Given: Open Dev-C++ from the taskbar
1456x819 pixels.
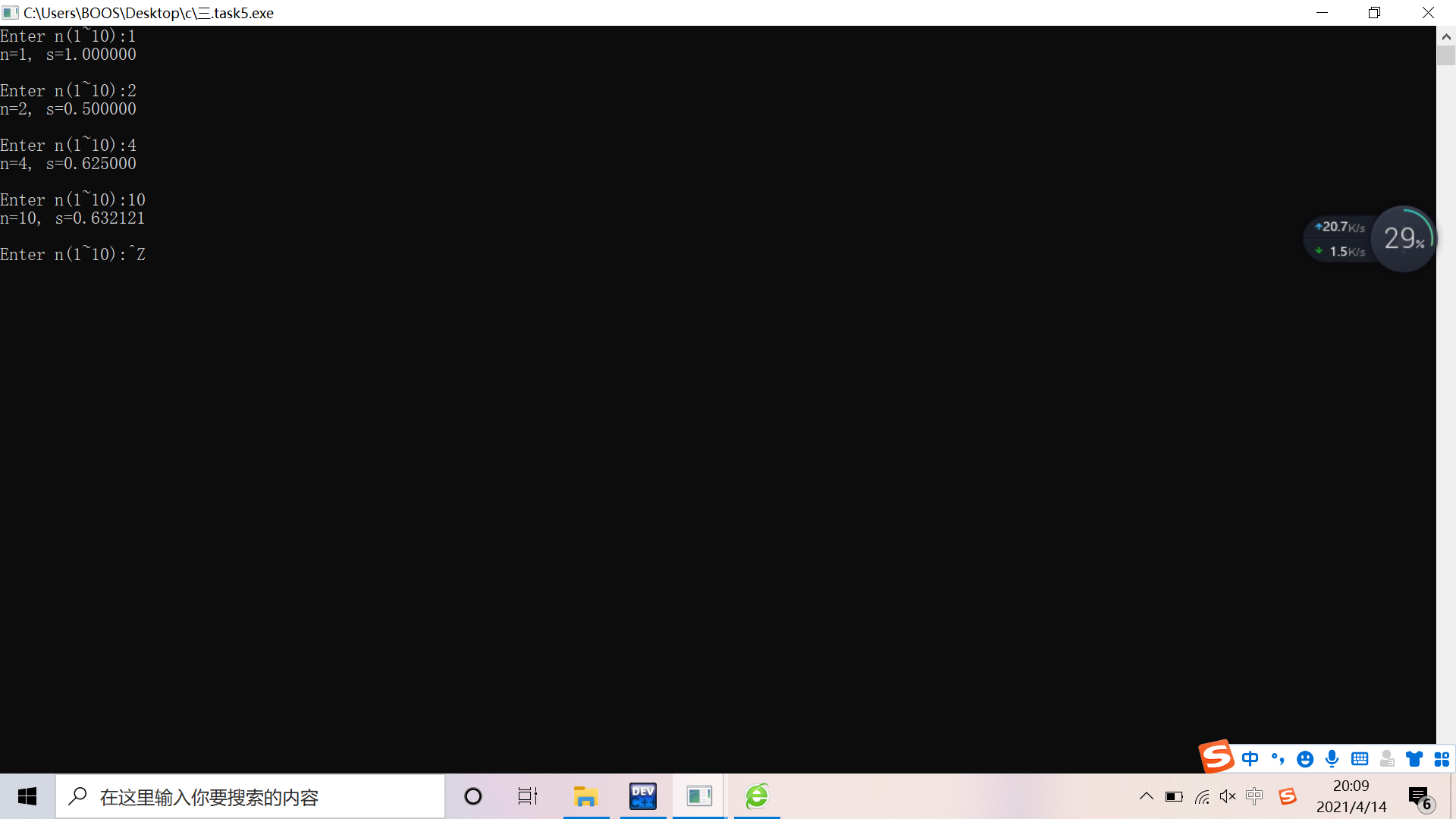Looking at the screenshot, I should pos(643,796).
